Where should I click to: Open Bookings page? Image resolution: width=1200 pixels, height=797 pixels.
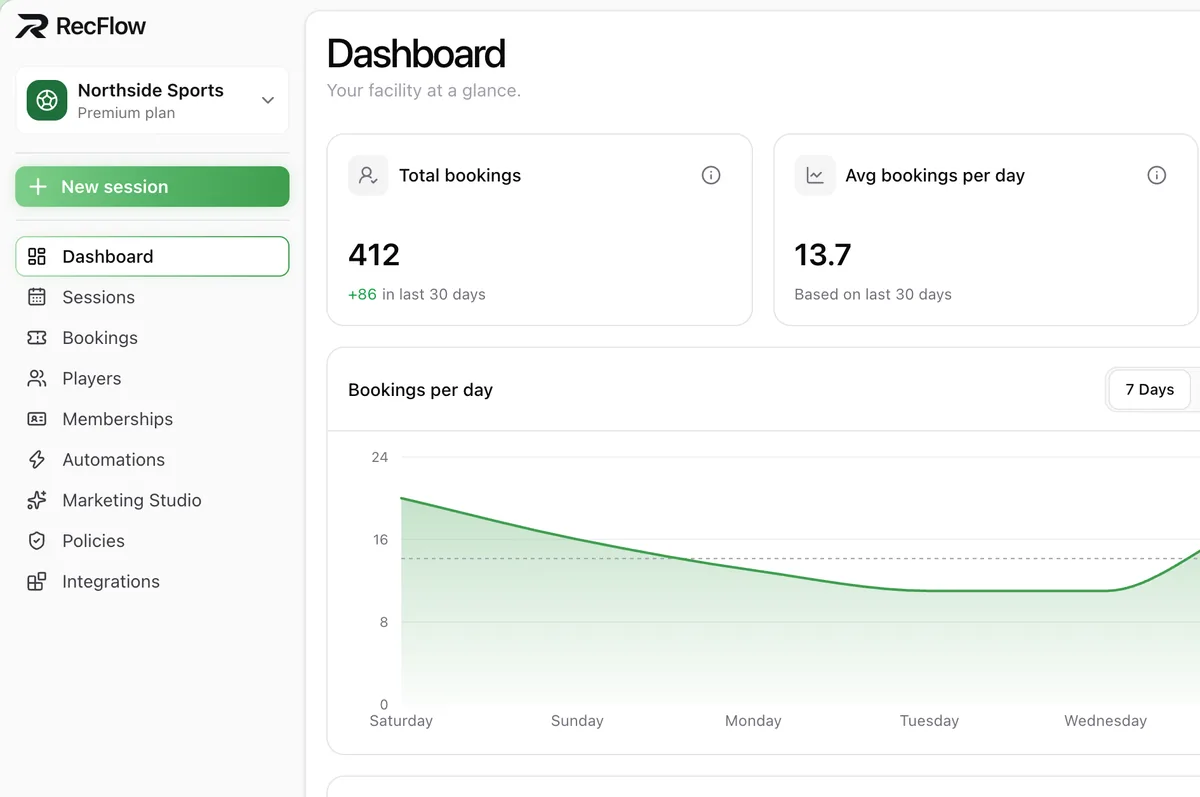click(x=152, y=338)
